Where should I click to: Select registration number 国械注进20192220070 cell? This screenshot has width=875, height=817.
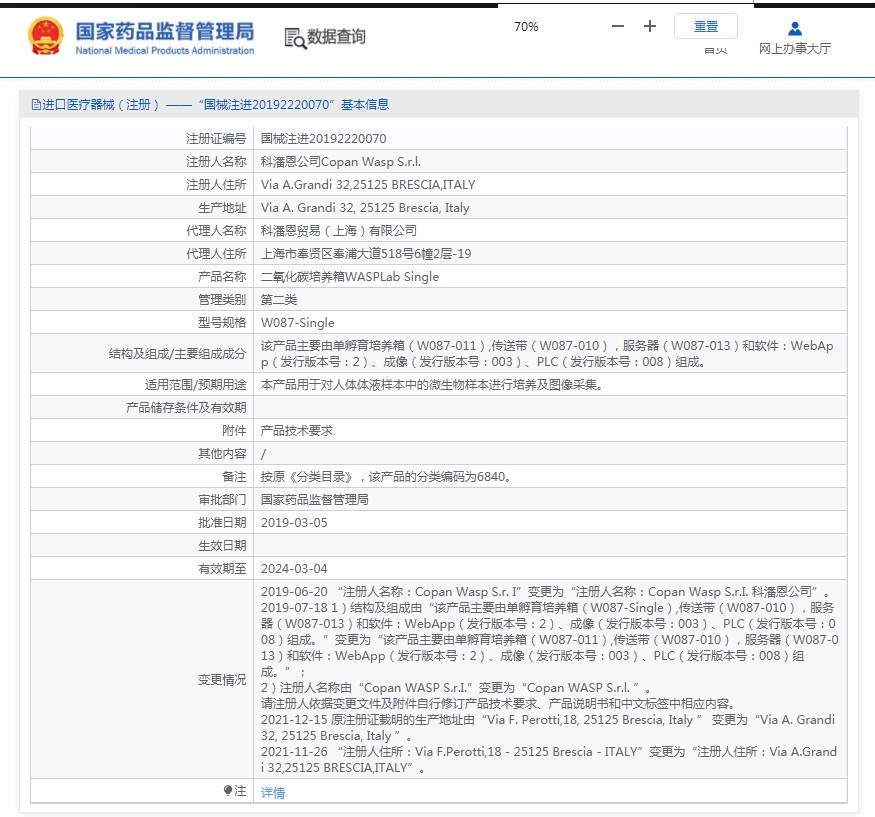pos(550,138)
